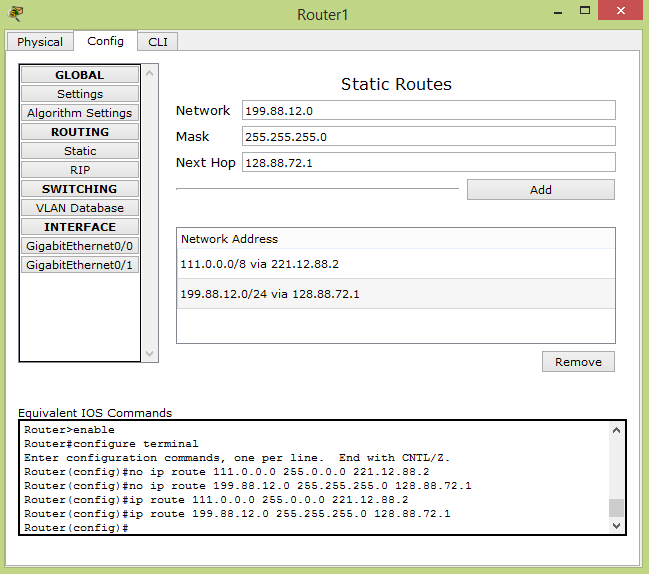Viewport: 649px width, 574px height.
Task: Select the GLOBAL section header
Action: 80,75
